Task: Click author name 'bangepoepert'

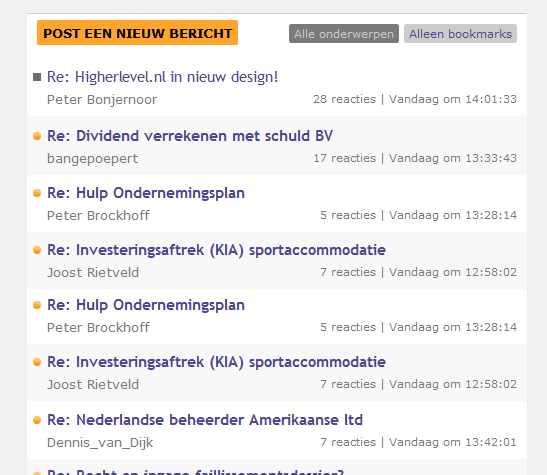Action: pos(92,159)
